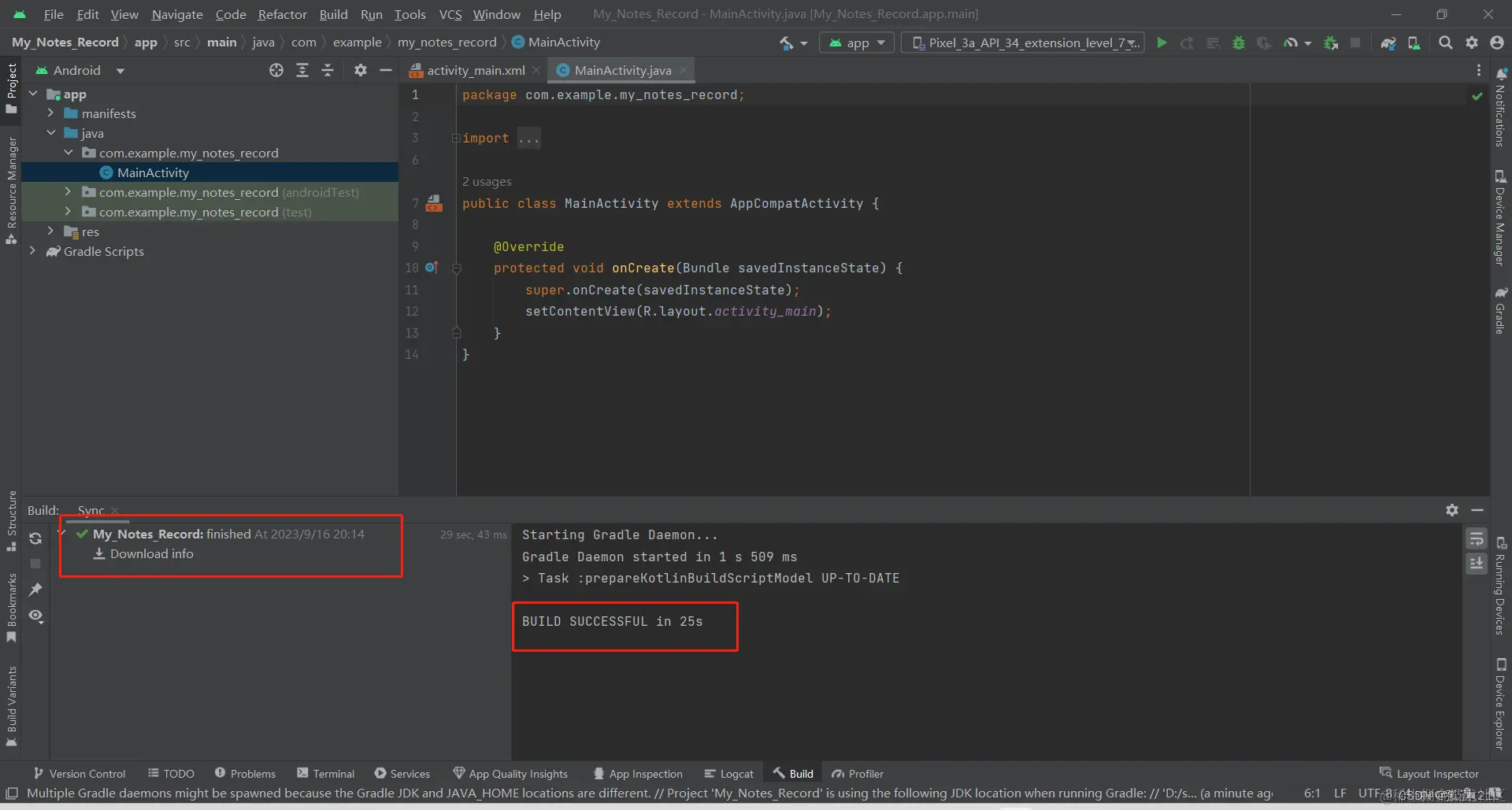Toggle the Gradle tool window
This screenshot has width=1512, height=810.
1500,310
